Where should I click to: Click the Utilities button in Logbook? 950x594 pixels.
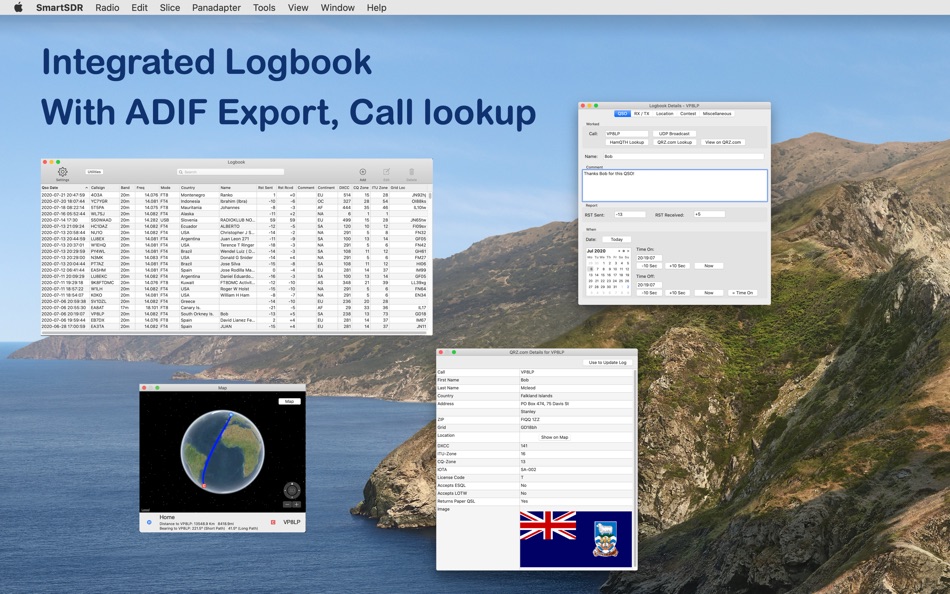[x=94, y=172]
